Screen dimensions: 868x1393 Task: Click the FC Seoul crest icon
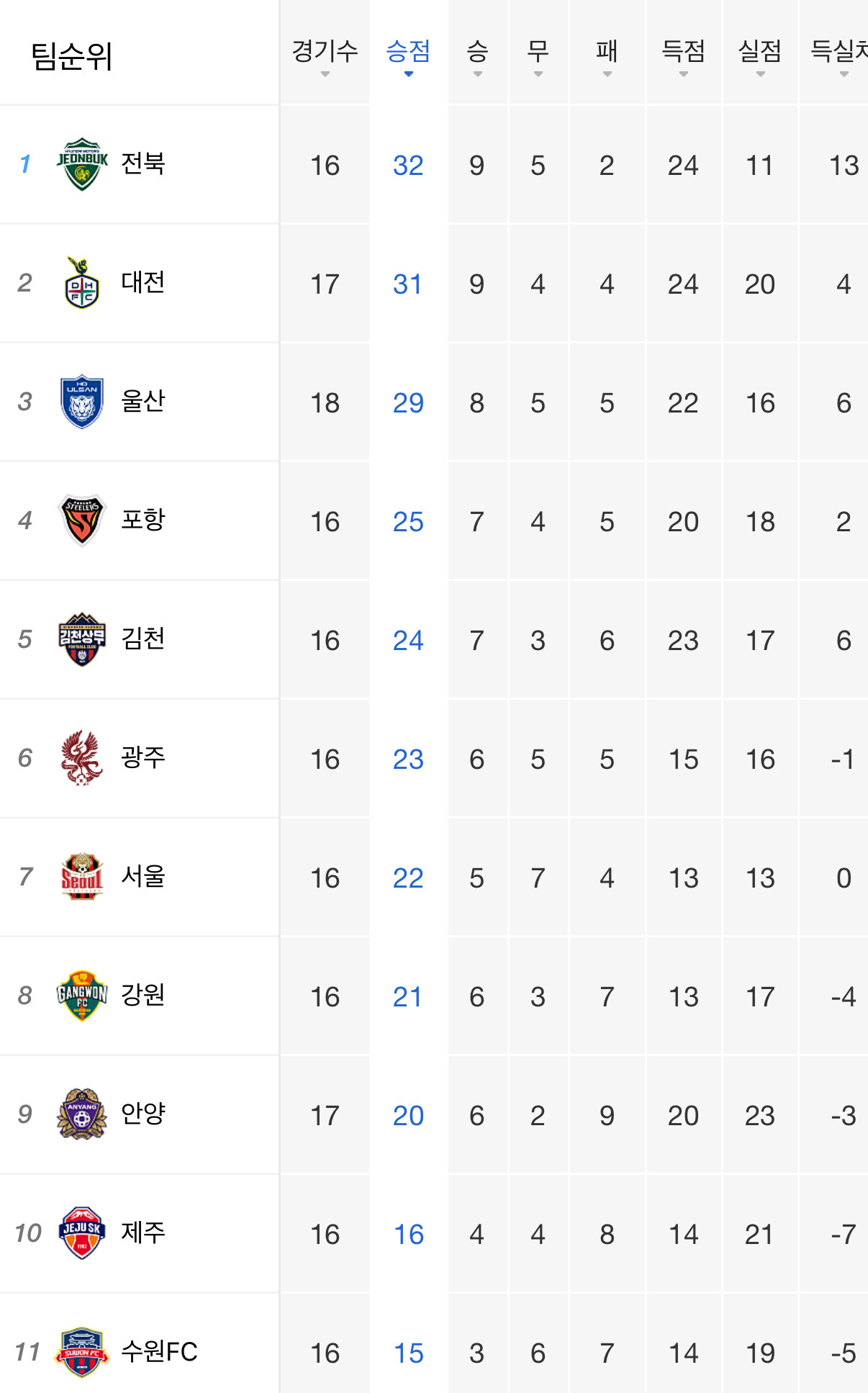pos(82,877)
